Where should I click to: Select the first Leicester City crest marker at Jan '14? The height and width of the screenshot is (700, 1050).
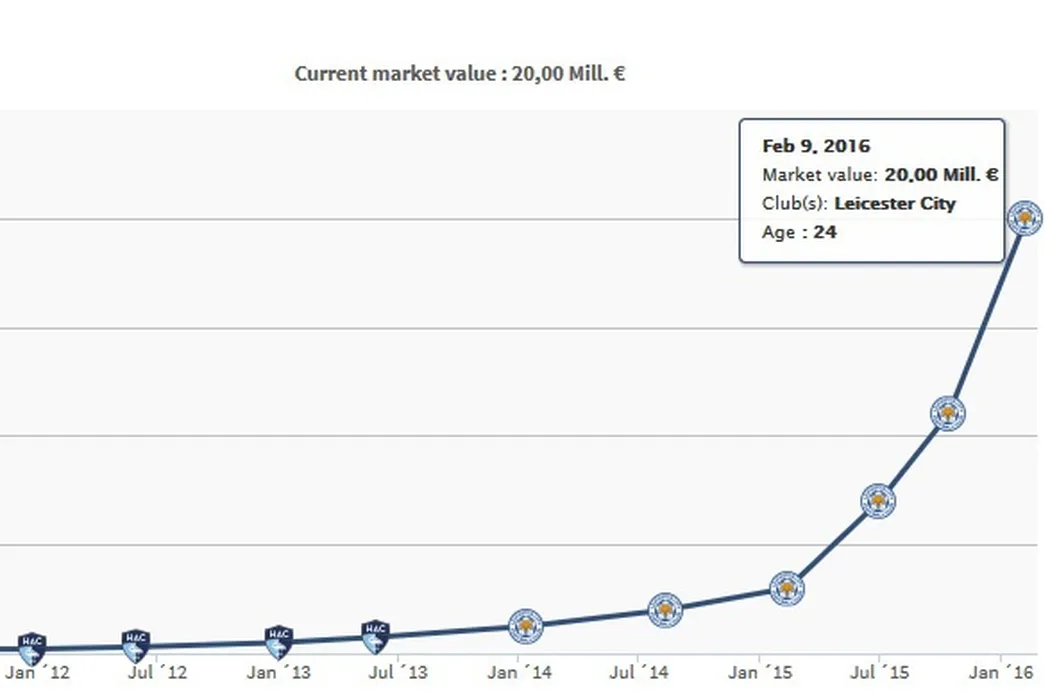(526, 626)
